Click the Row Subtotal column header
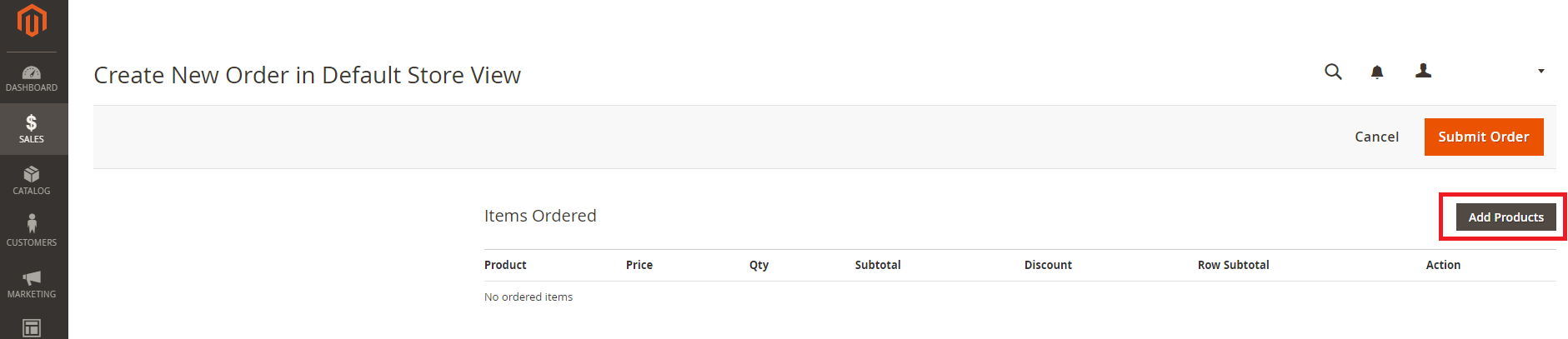 pos(1233,265)
